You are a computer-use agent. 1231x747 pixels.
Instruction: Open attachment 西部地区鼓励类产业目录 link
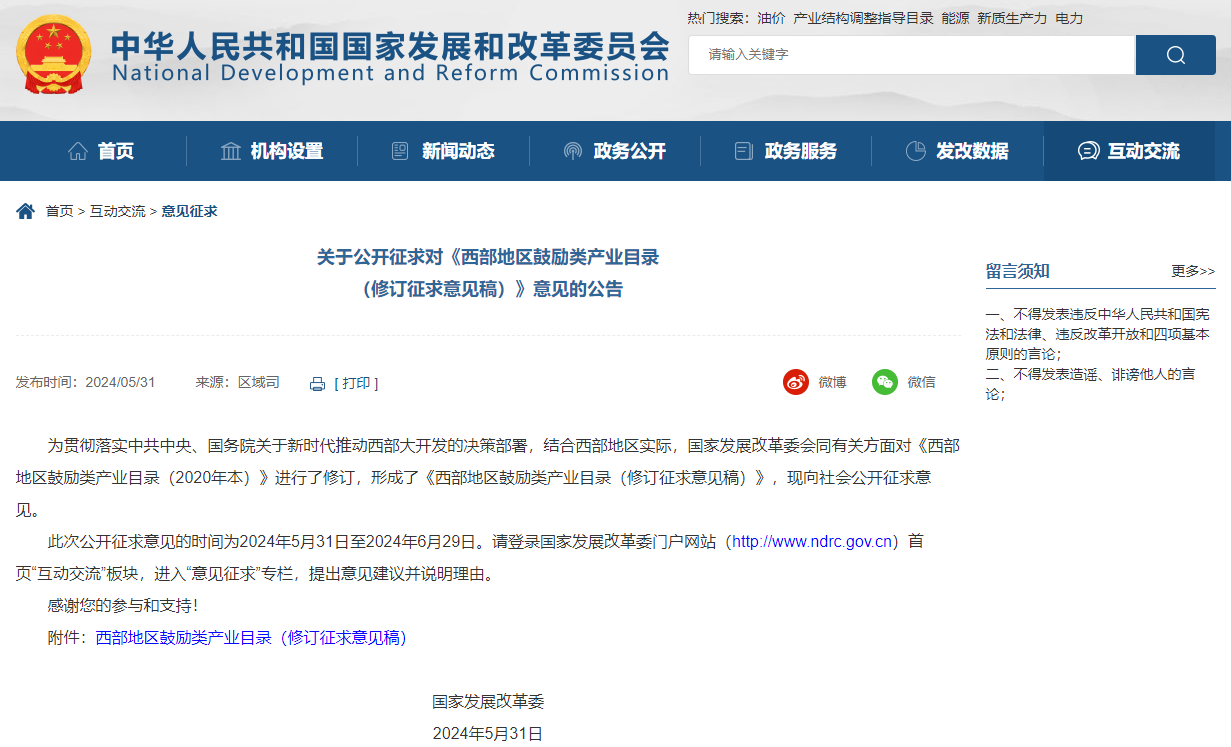coord(251,638)
